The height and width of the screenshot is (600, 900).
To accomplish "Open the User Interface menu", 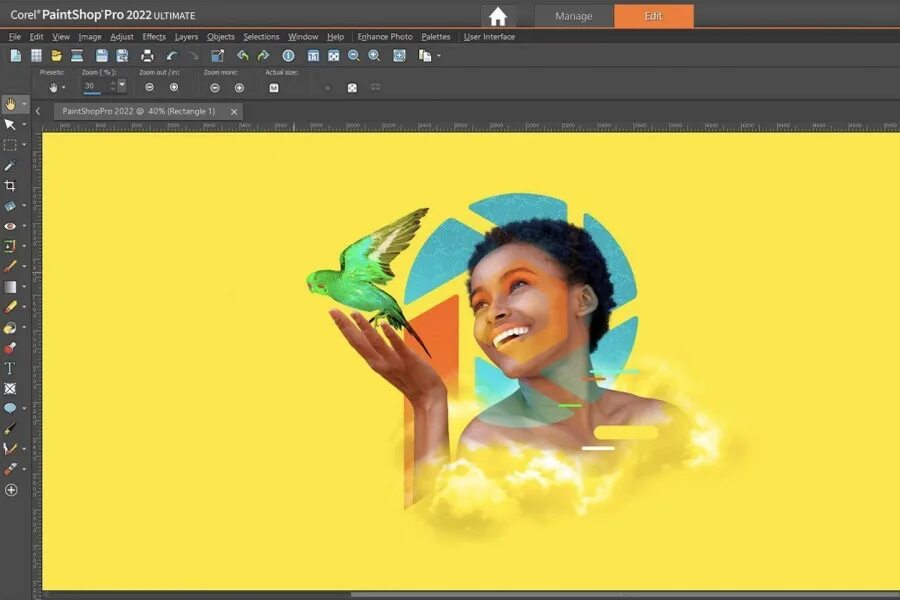I will pos(489,36).
